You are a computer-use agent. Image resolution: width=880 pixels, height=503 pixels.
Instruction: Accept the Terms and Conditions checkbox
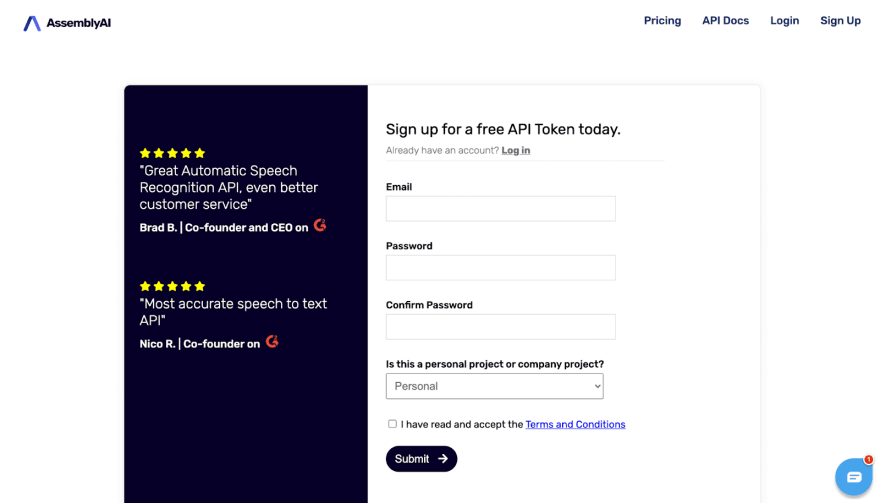coord(392,424)
